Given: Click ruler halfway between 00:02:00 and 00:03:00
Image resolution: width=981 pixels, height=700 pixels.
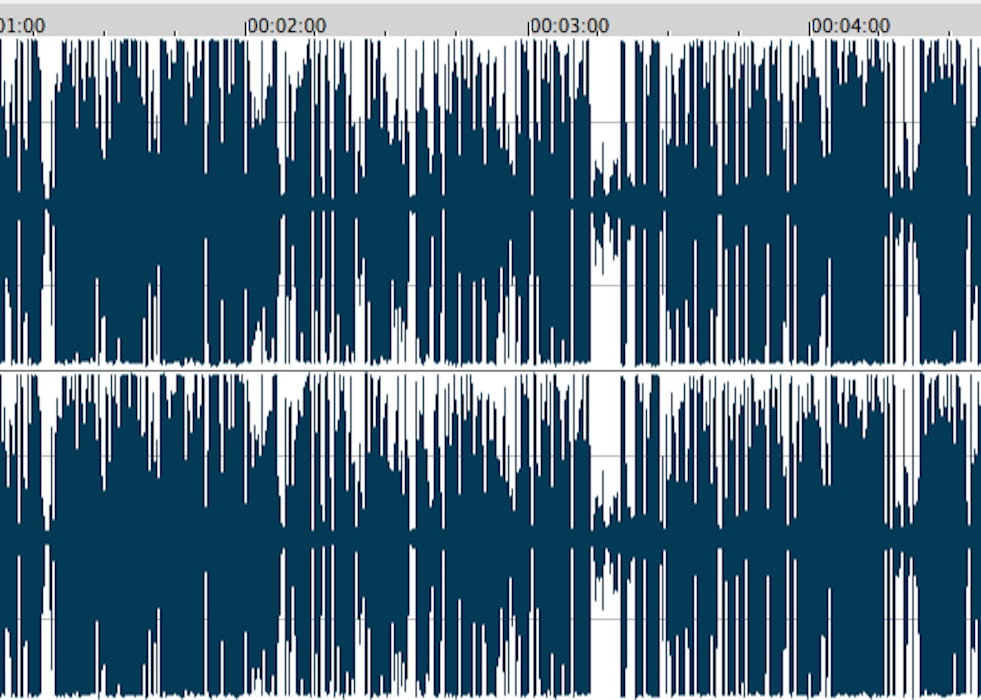Looking at the screenshot, I should pos(388,25).
